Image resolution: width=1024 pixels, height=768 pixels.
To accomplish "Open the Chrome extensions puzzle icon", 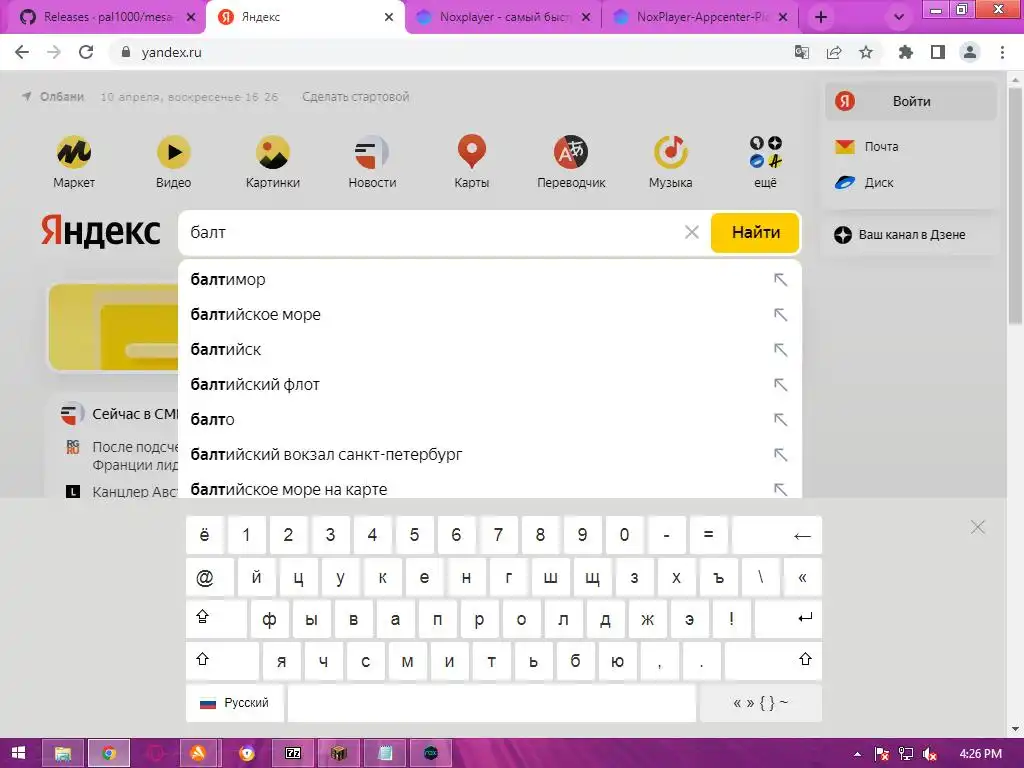I will click(906, 52).
